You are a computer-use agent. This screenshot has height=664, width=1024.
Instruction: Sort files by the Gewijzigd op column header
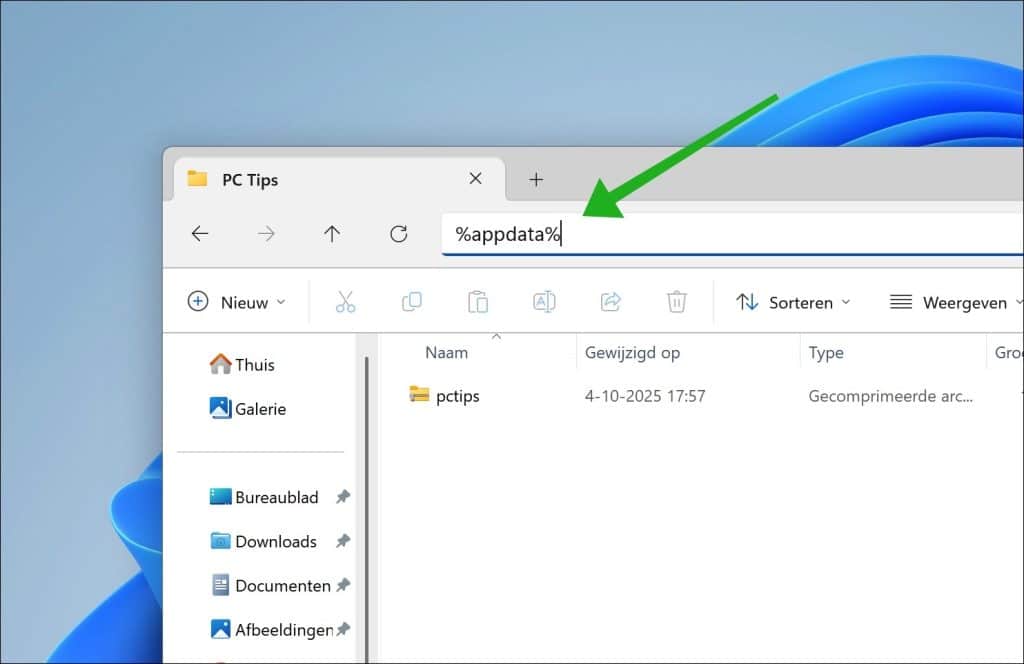pyautogui.click(x=633, y=352)
